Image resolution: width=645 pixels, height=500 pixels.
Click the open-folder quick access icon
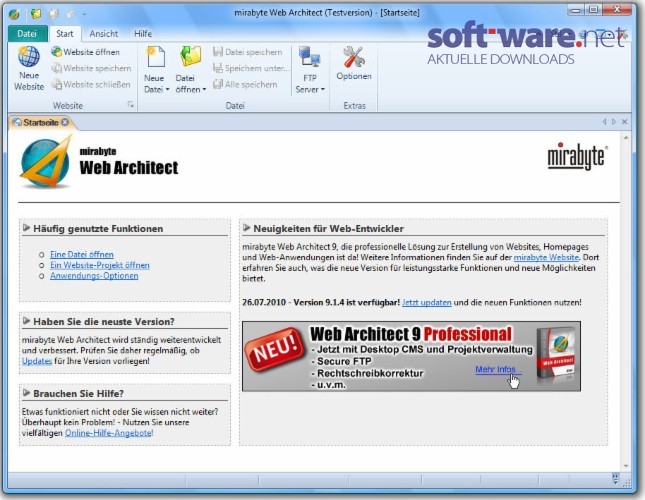click(36, 14)
